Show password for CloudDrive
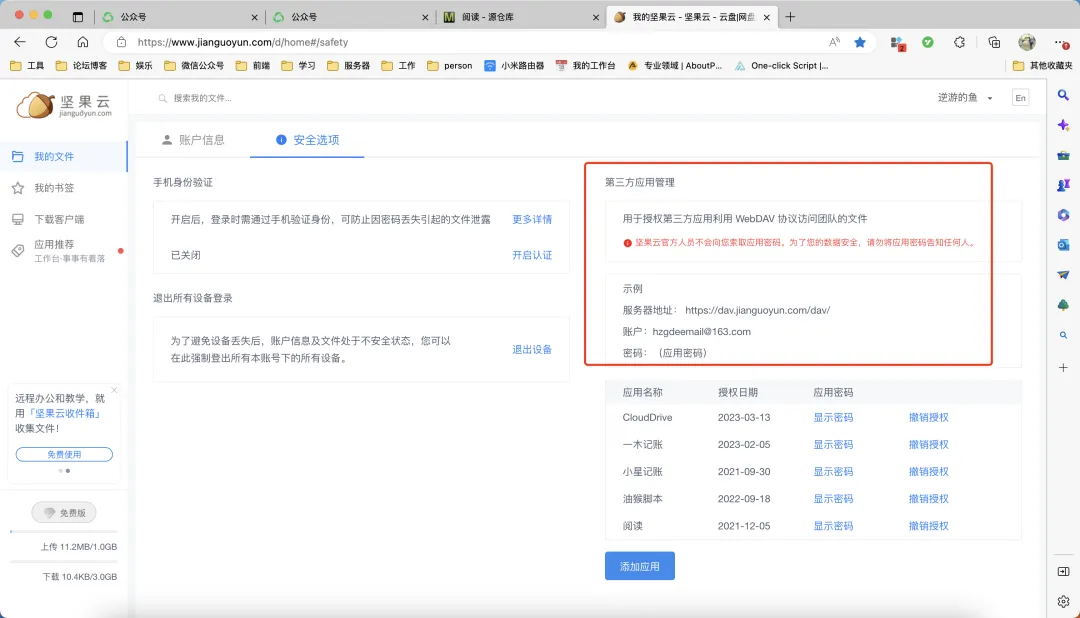The width and height of the screenshot is (1080, 618). [833, 418]
